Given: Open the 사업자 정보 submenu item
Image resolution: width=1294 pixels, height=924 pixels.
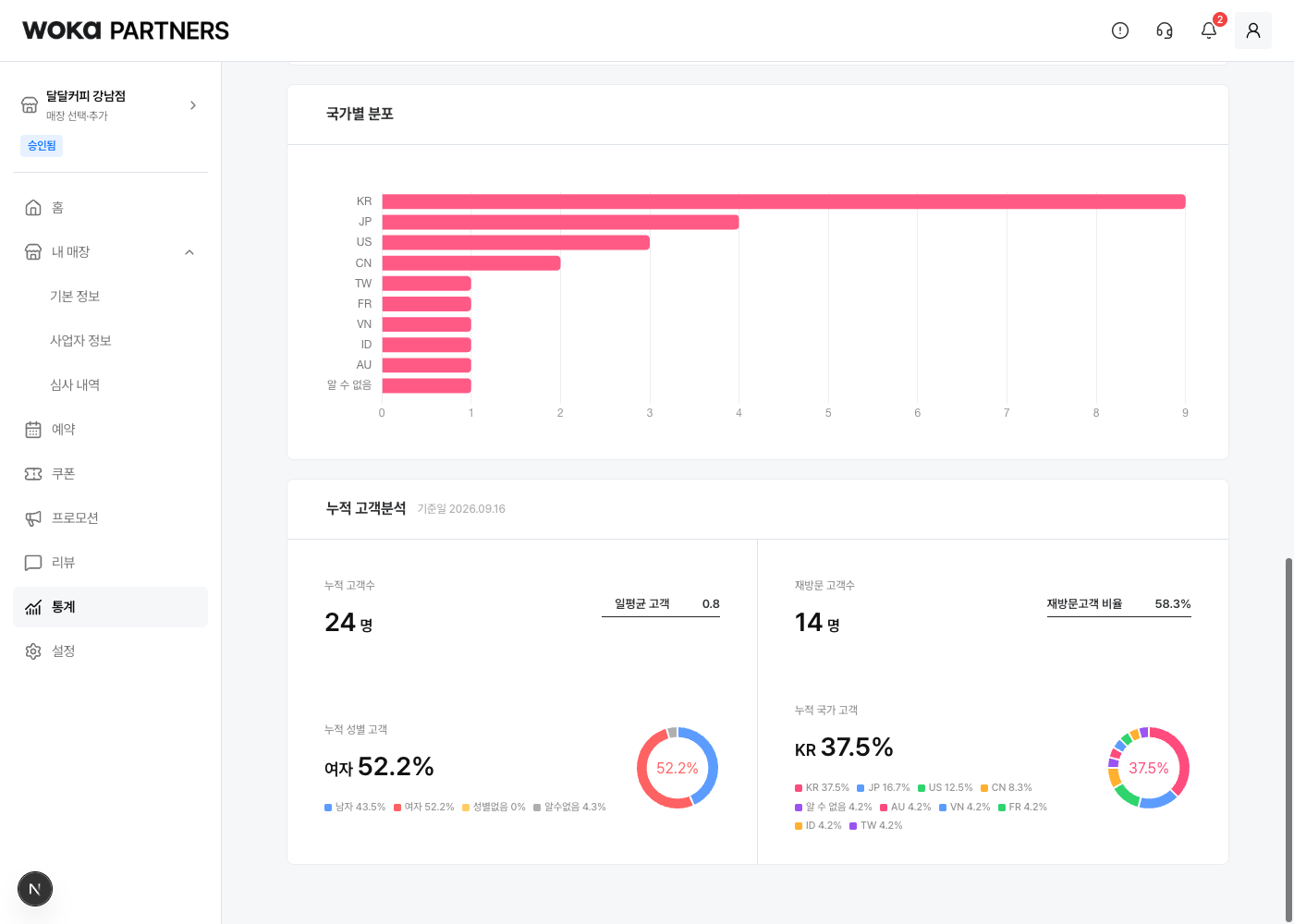Looking at the screenshot, I should click(x=80, y=340).
